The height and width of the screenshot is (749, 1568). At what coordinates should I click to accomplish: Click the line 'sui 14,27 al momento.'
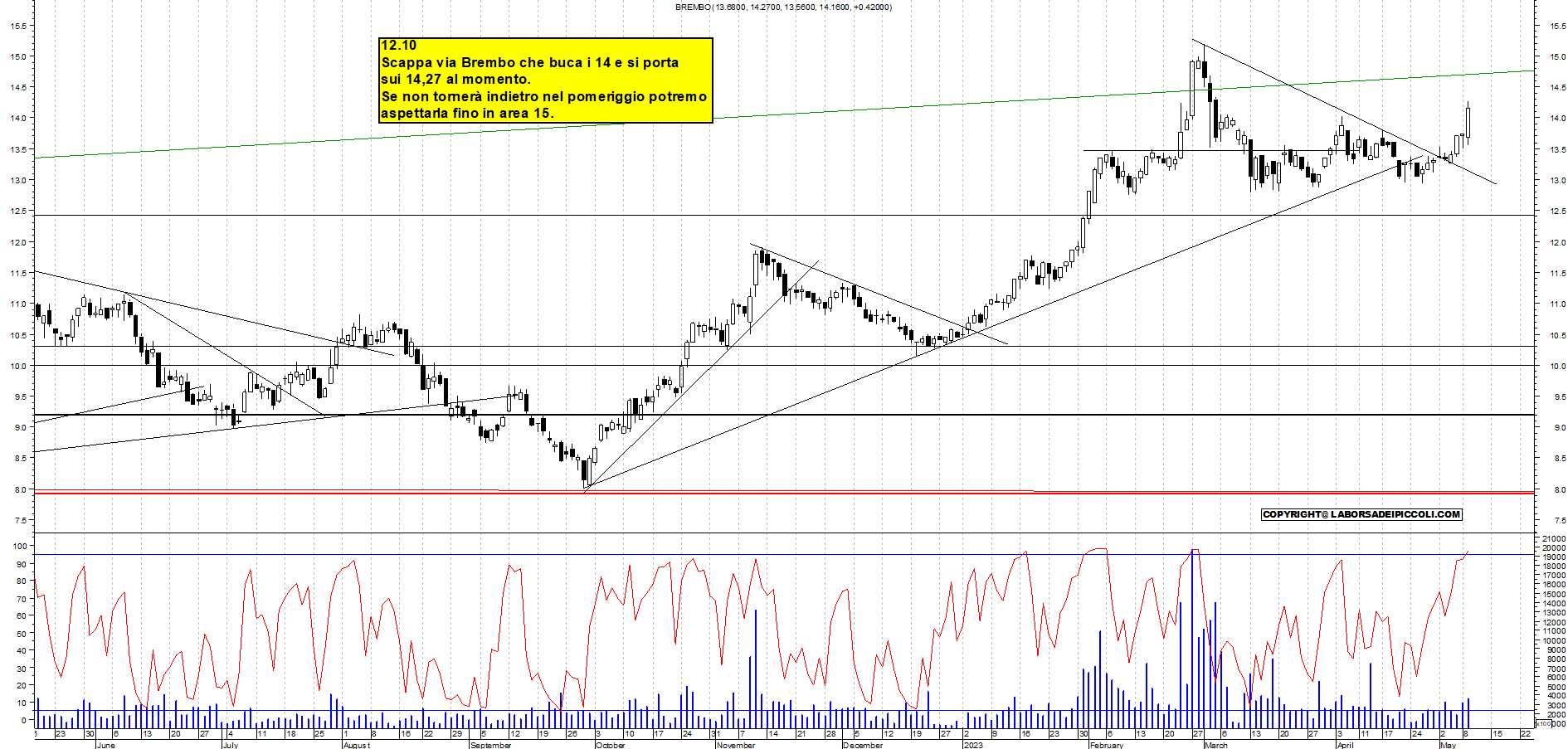(x=455, y=80)
